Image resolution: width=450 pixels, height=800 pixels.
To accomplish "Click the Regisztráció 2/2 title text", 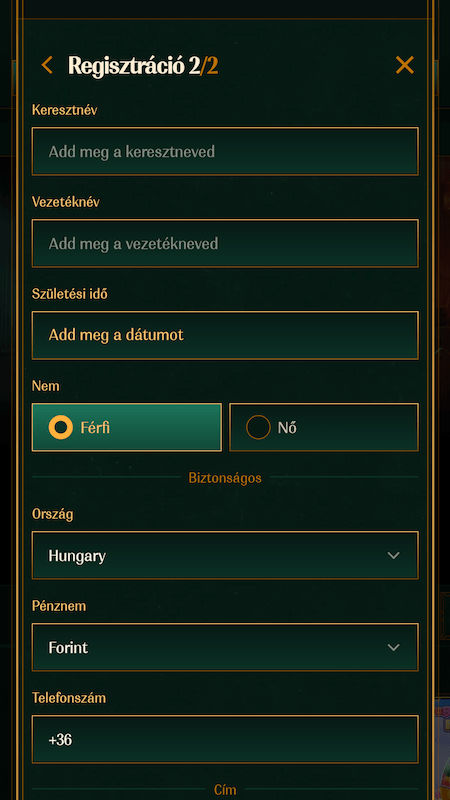I will click(143, 66).
